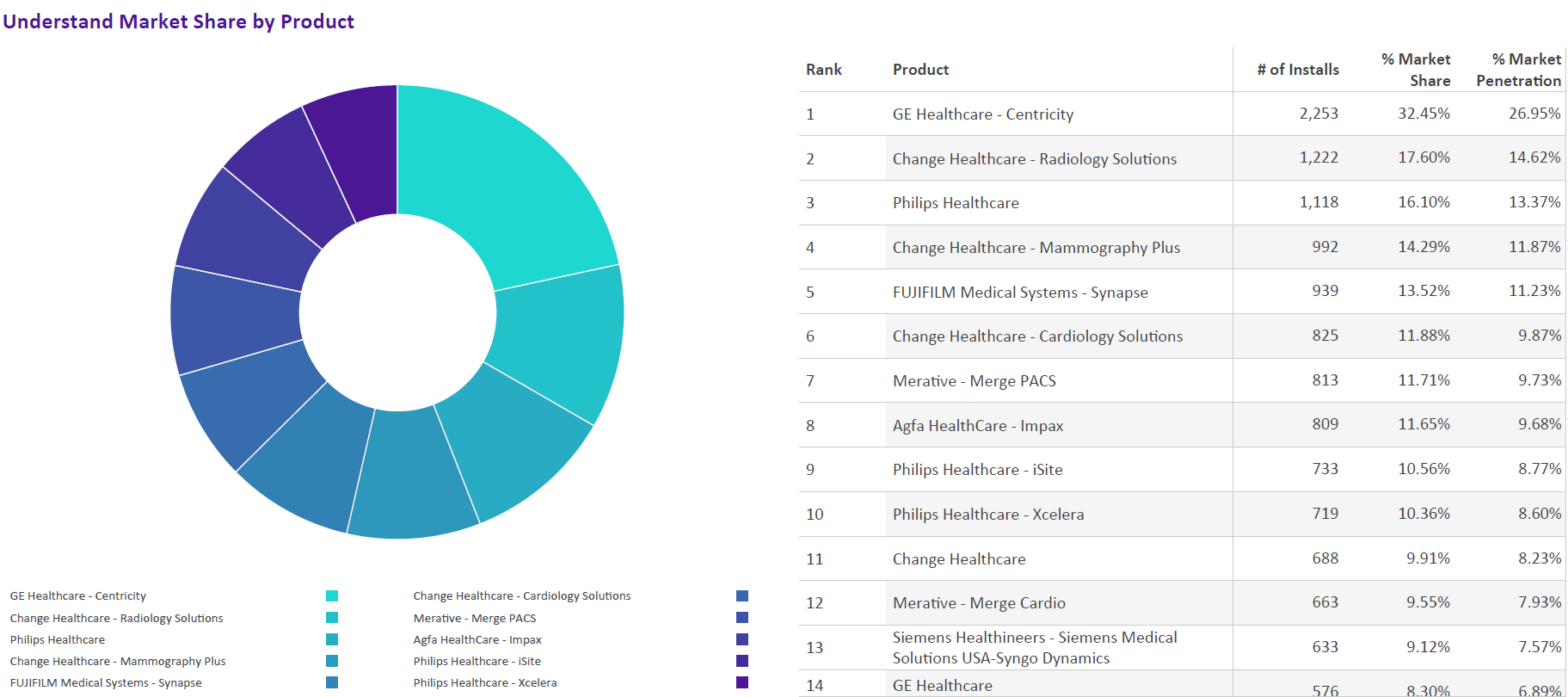The height and width of the screenshot is (697, 1568).
Task: Click 'Agfa HealthCare - Impax' legend label
Action: (x=477, y=639)
